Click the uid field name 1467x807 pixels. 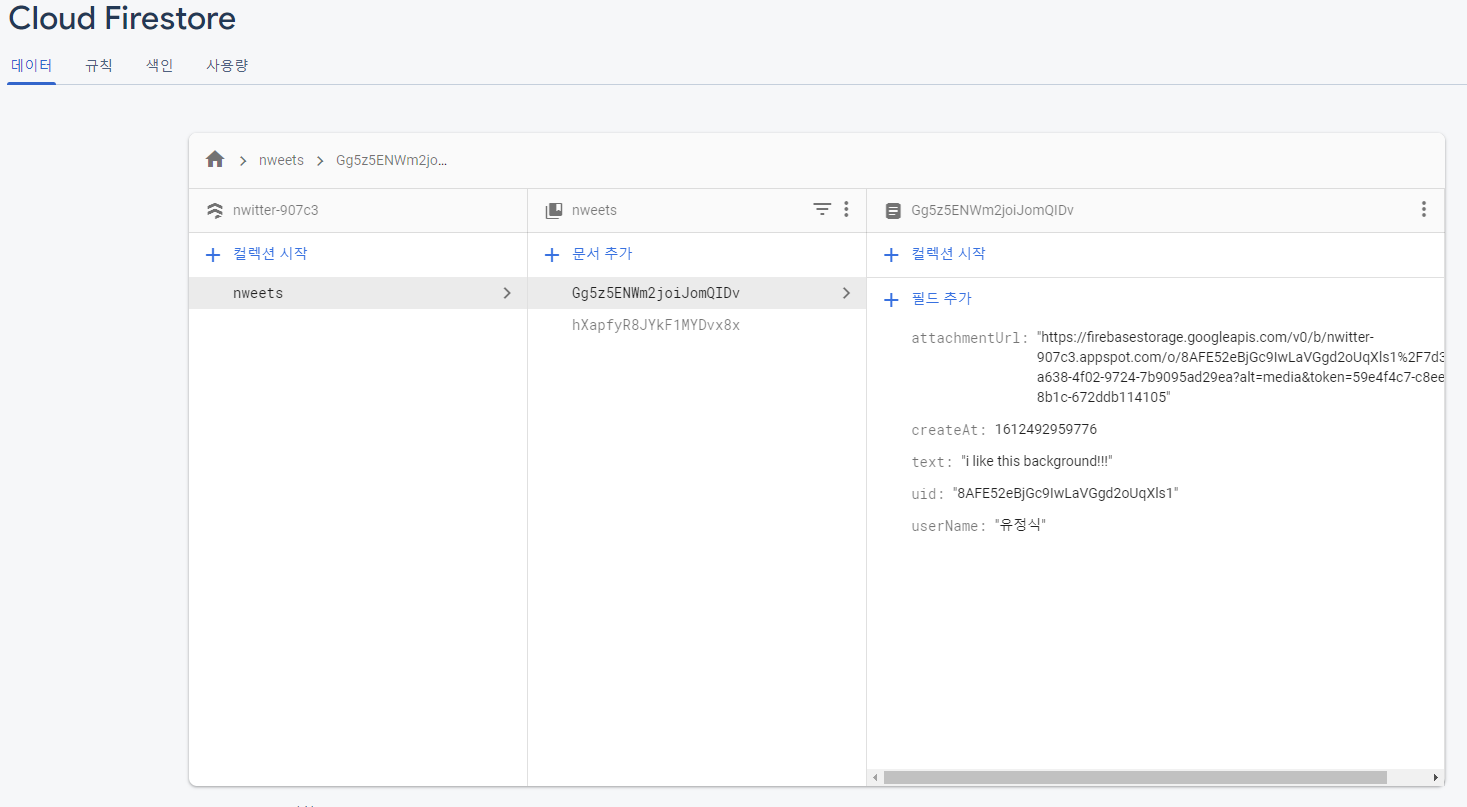(927, 494)
